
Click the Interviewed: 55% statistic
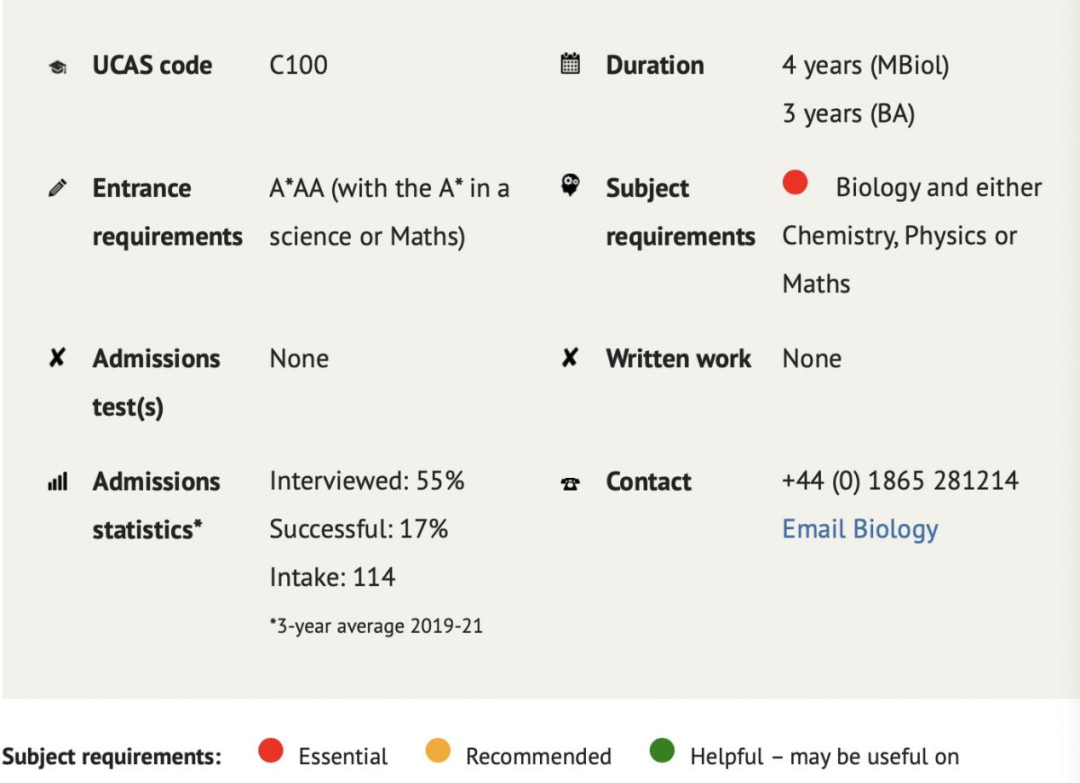pos(366,481)
